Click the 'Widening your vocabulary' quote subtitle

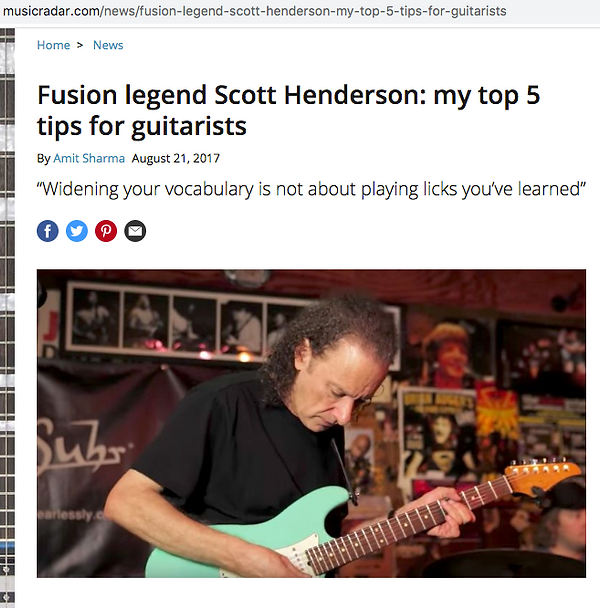311,189
